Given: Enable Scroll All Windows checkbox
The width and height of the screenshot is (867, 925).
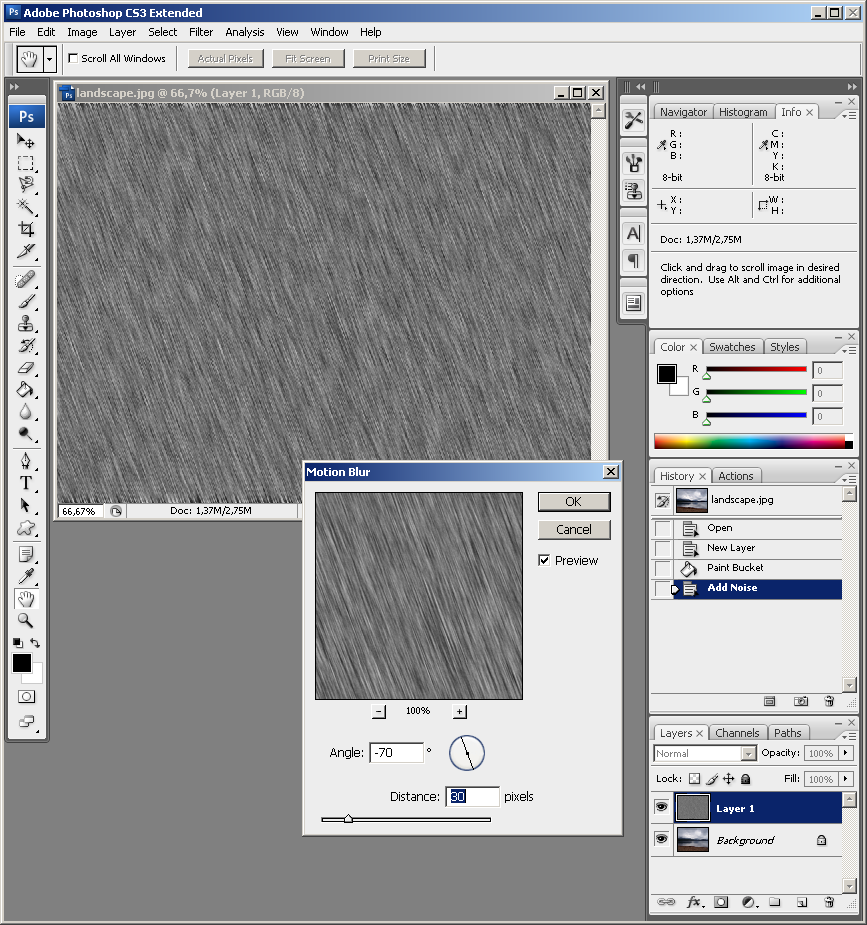Looking at the screenshot, I should tap(73, 59).
